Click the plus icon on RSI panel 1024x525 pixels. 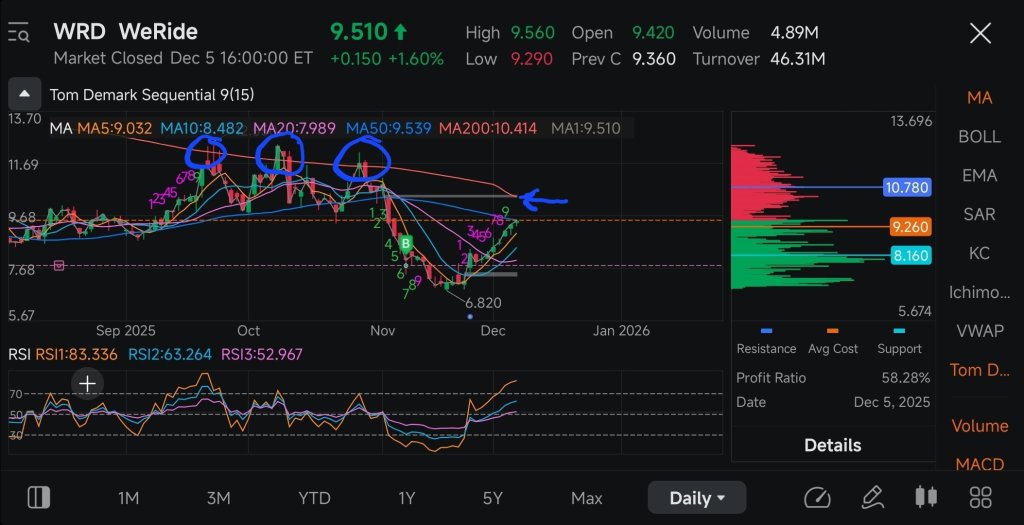click(x=87, y=384)
